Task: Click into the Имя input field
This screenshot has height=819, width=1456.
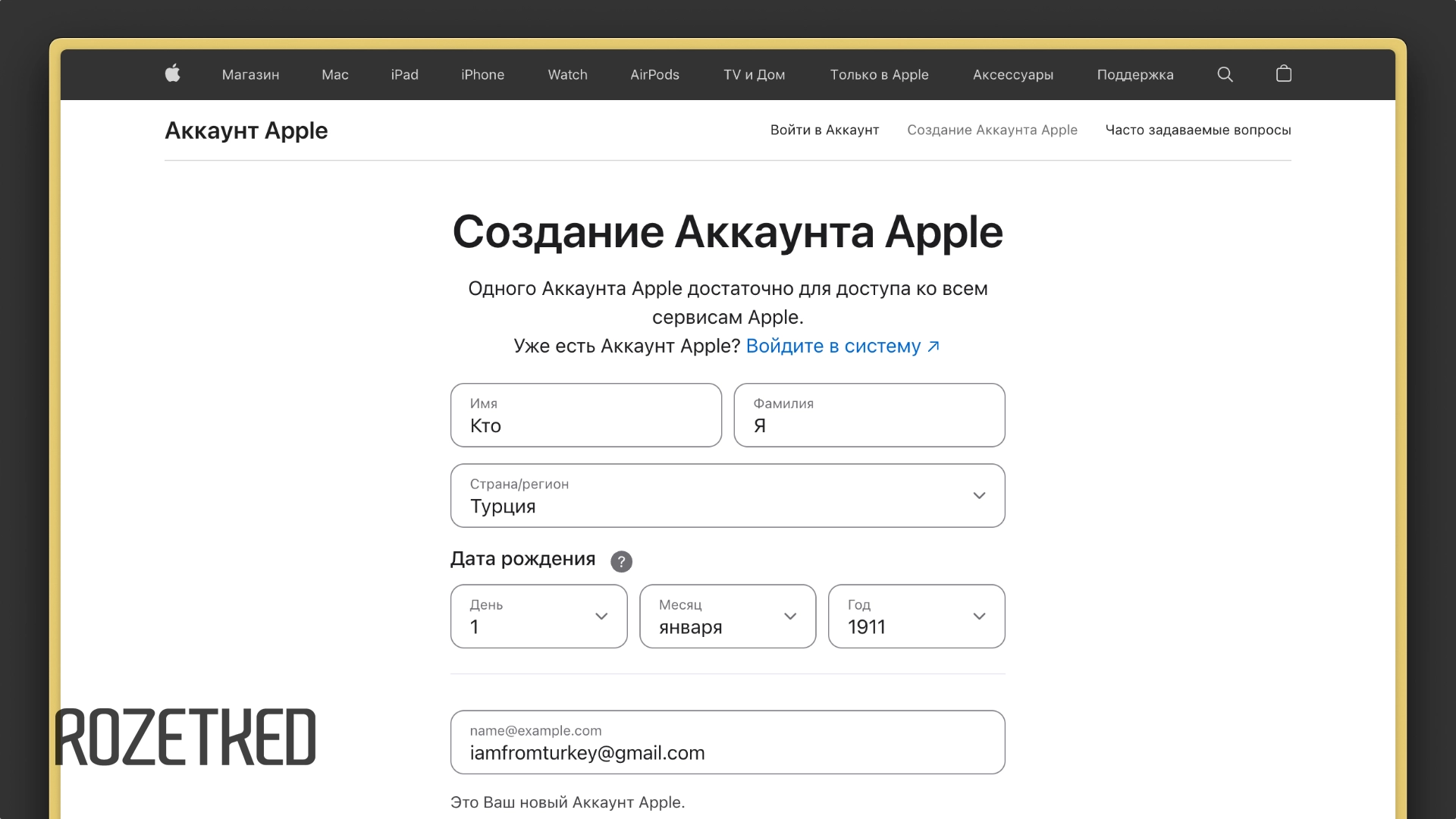Action: tap(585, 416)
